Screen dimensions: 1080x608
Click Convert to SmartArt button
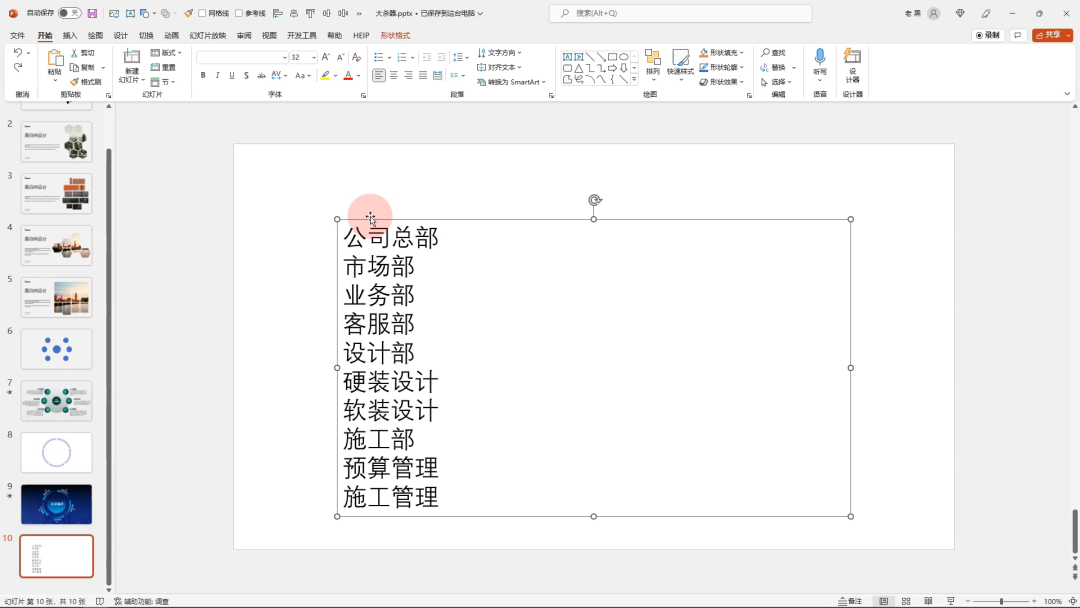[511, 82]
